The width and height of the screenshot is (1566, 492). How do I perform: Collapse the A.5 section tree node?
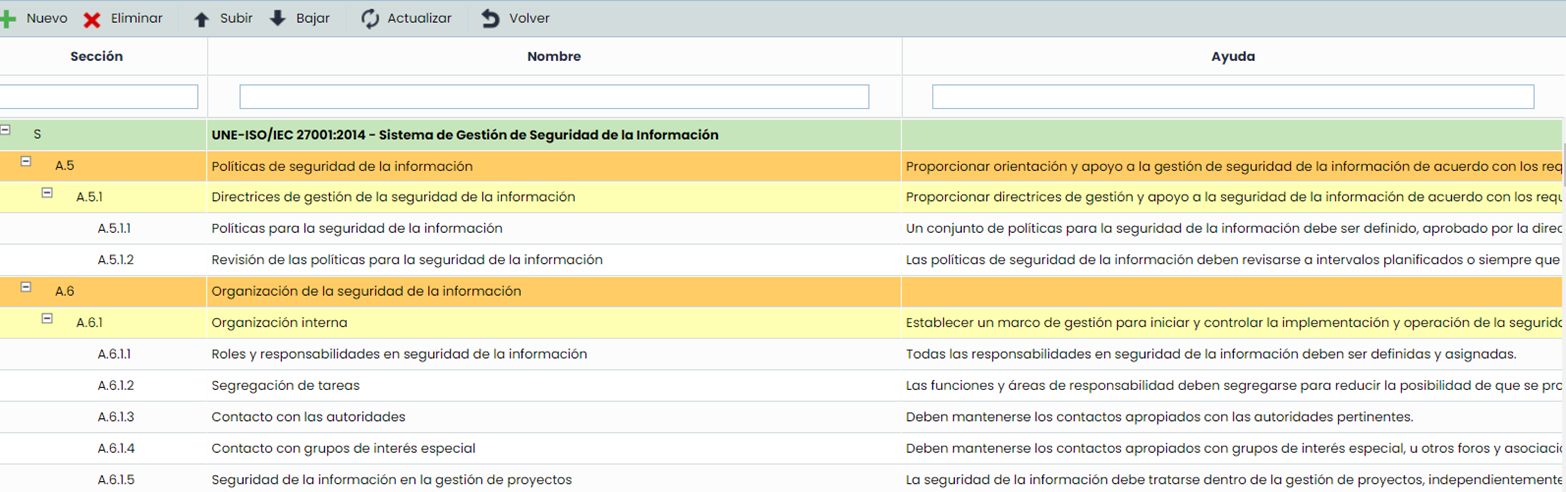[x=27, y=161]
